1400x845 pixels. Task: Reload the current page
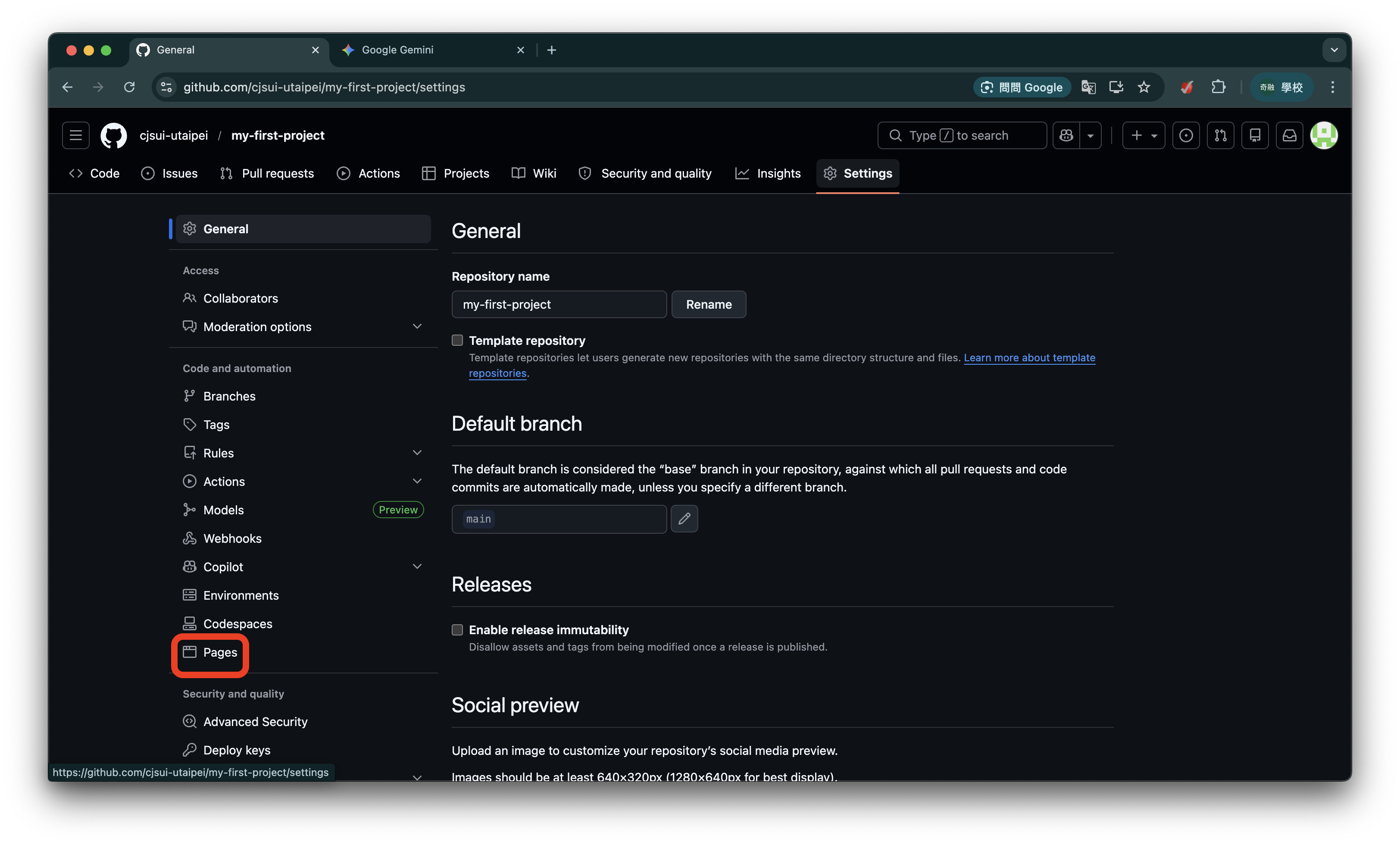pyautogui.click(x=130, y=87)
